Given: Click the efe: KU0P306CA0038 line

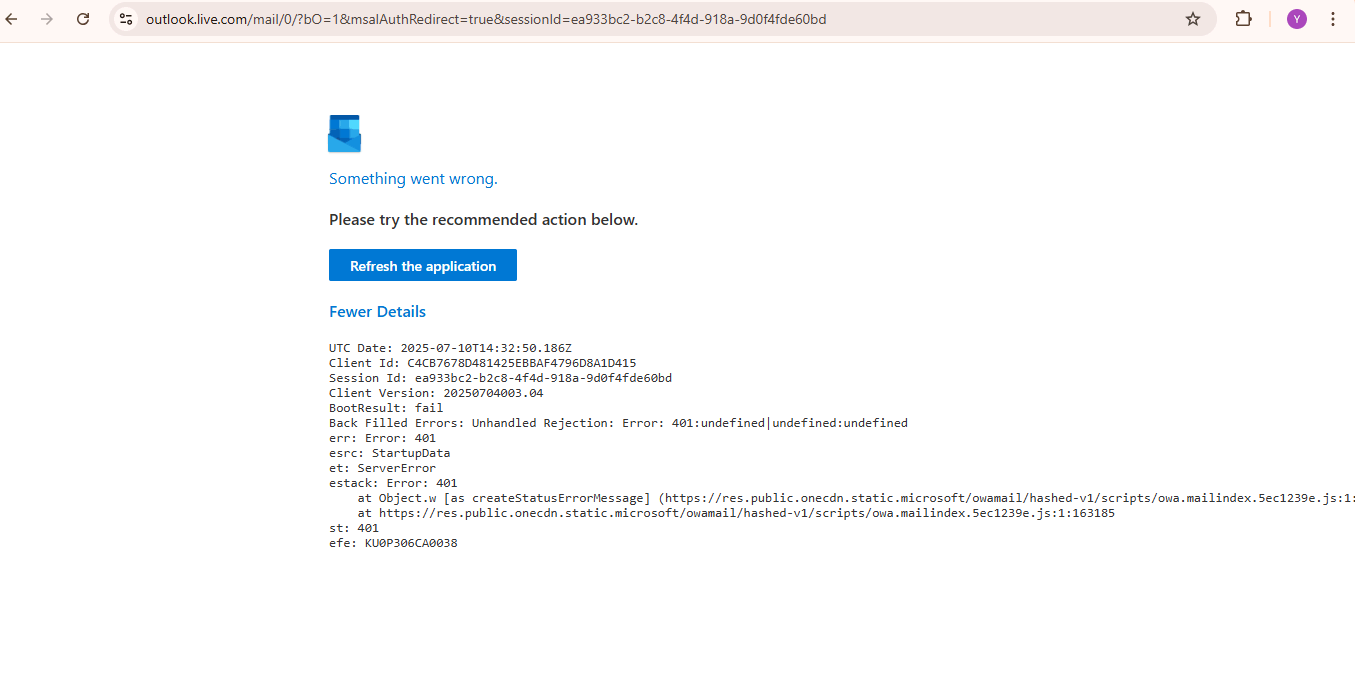Looking at the screenshot, I should click(x=393, y=543).
